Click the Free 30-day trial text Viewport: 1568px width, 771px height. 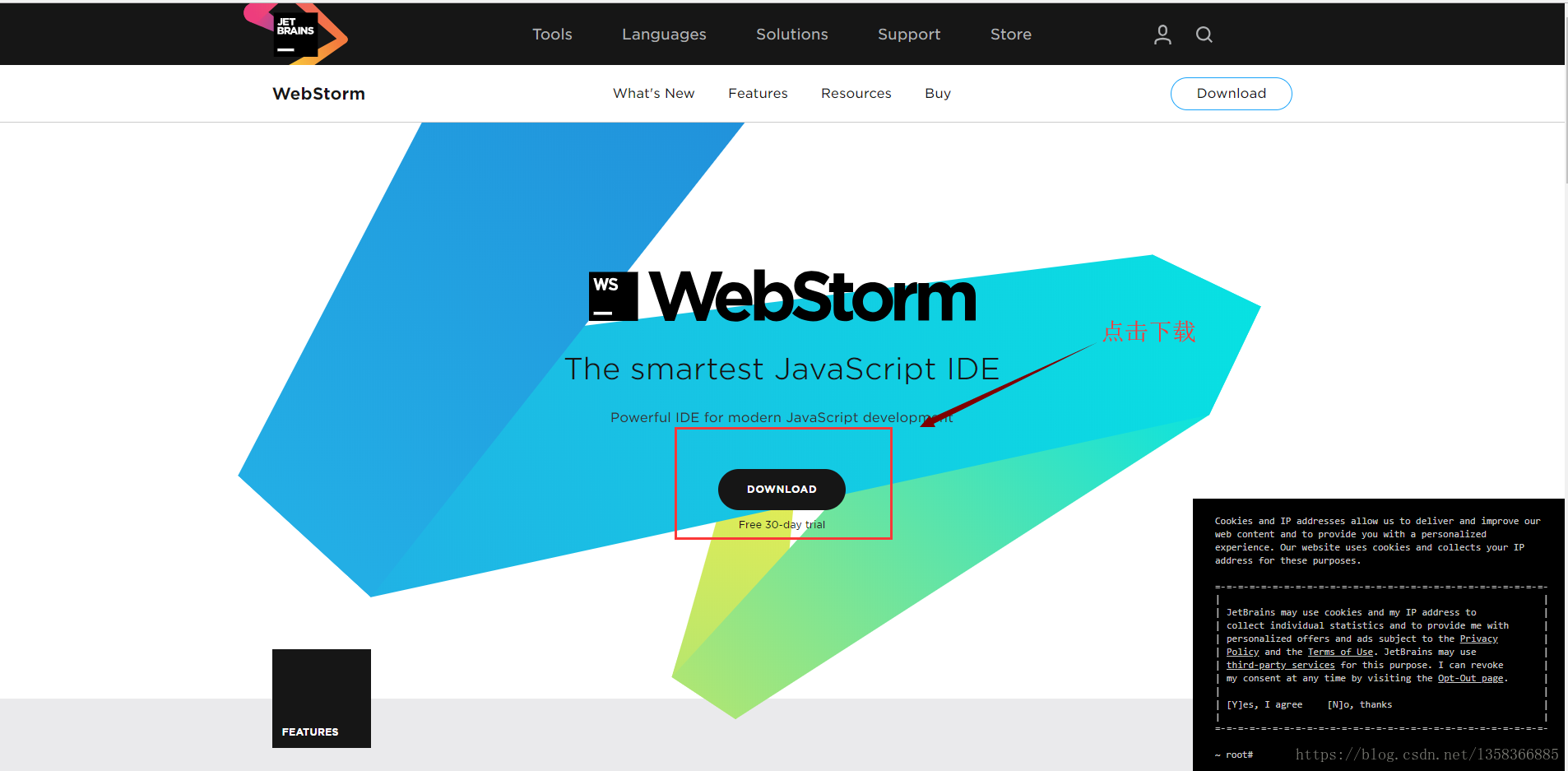(x=782, y=524)
